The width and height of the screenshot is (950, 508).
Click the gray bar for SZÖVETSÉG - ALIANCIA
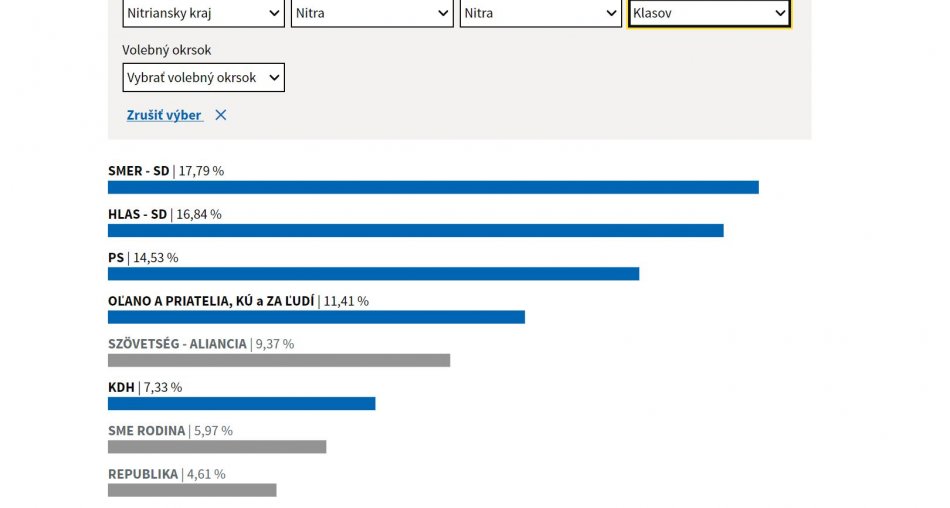click(x=279, y=360)
